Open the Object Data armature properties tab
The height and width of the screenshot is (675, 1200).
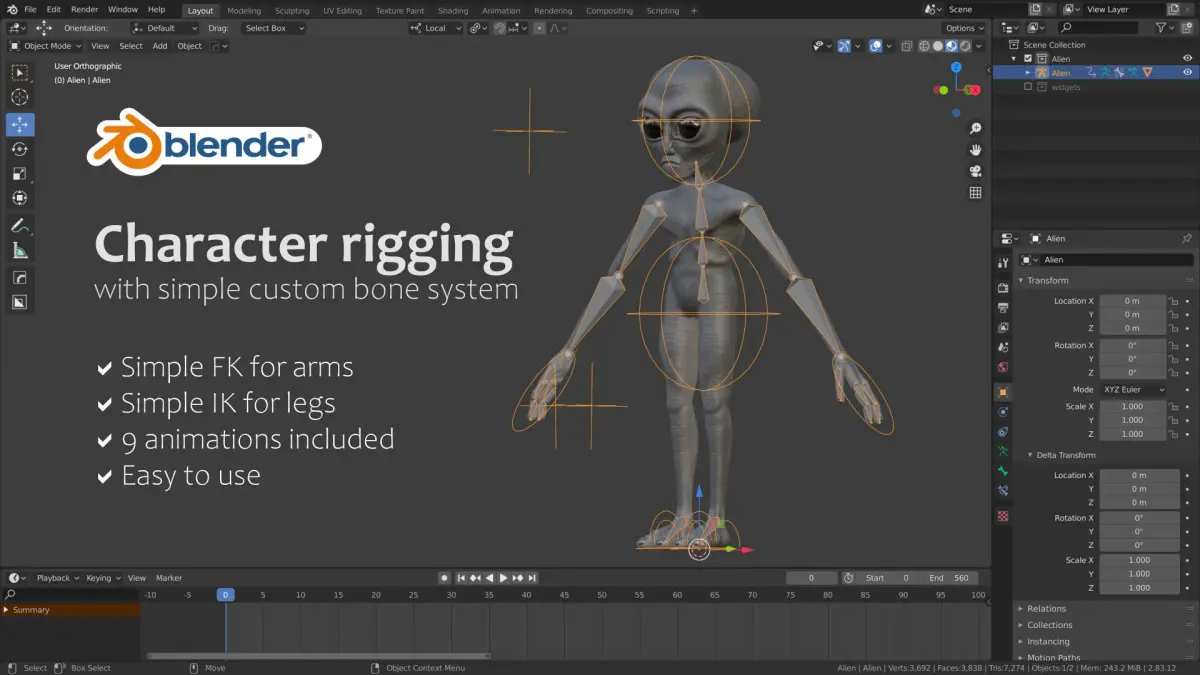coord(1003,451)
